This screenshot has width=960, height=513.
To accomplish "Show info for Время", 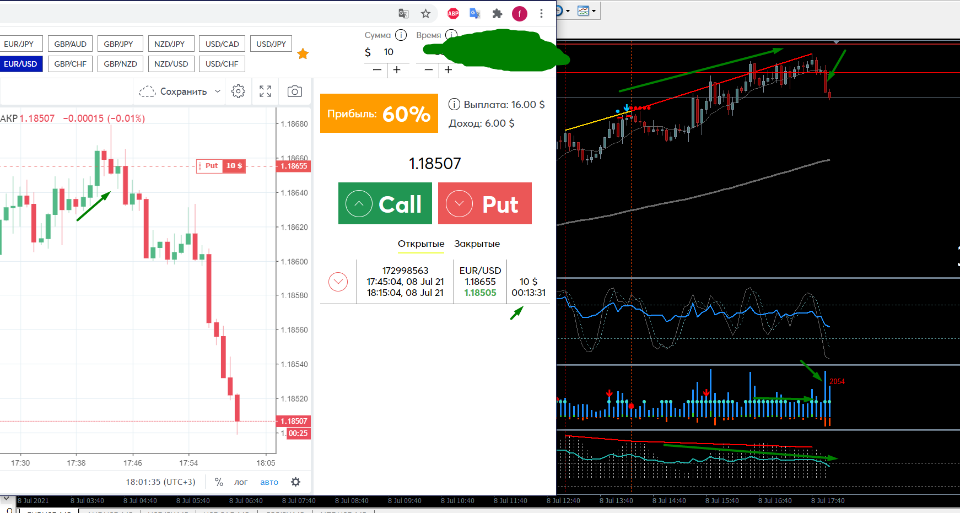I will pyautogui.click(x=451, y=35).
